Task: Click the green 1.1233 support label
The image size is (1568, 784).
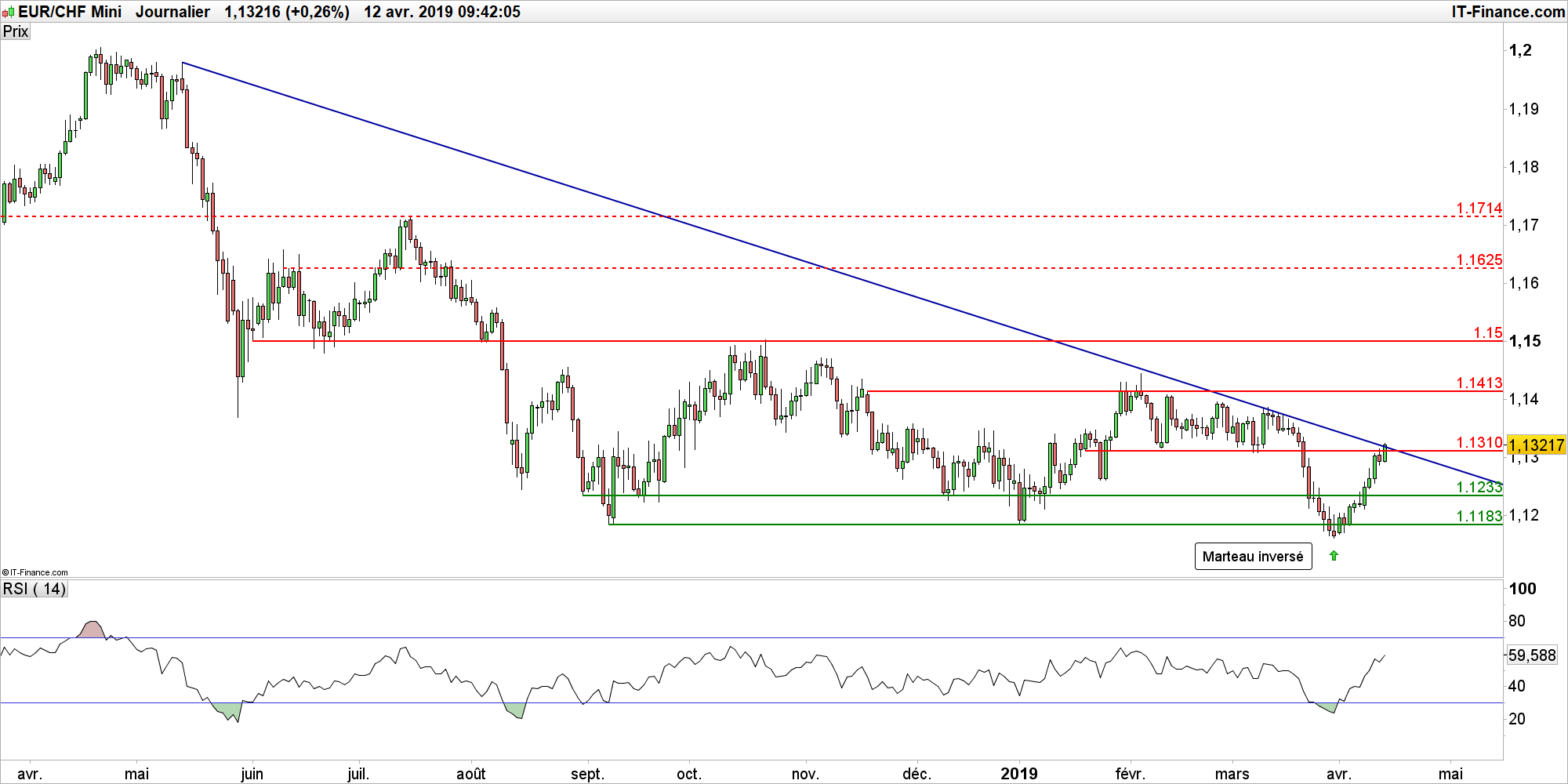Action: (1479, 487)
